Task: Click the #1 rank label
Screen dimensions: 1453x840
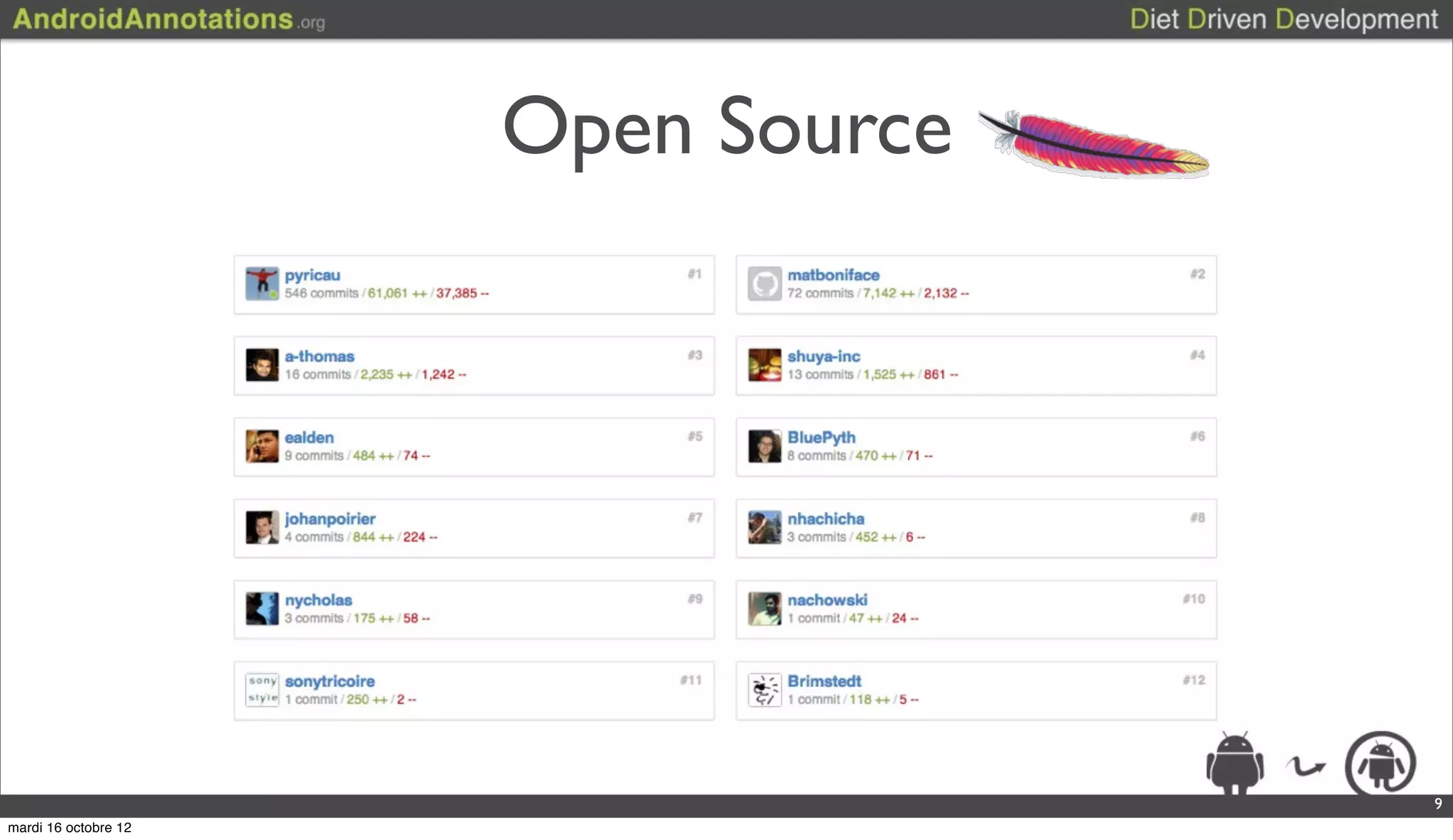Action: tap(695, 274)
